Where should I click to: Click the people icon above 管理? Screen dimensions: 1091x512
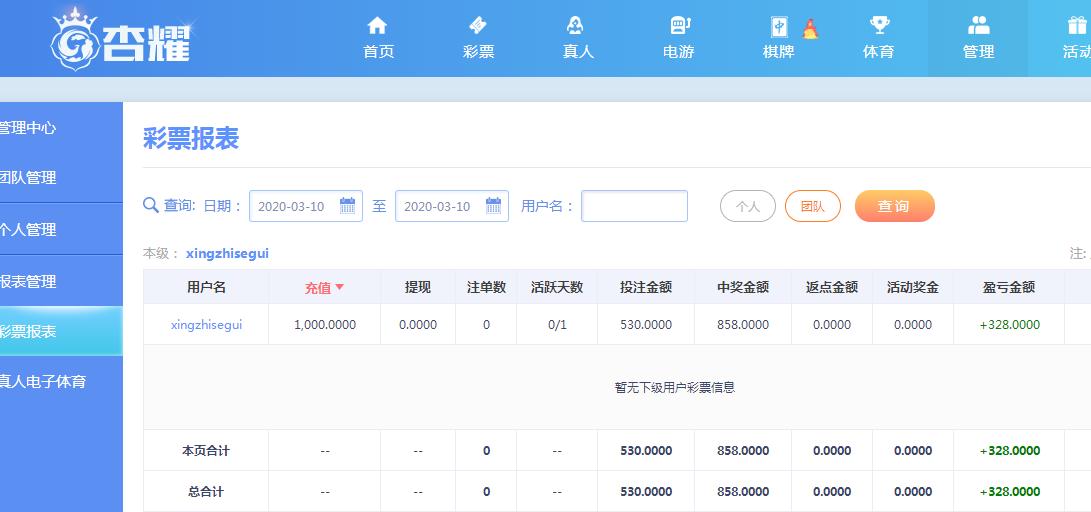pyautogui.click(x=979, y=26)
